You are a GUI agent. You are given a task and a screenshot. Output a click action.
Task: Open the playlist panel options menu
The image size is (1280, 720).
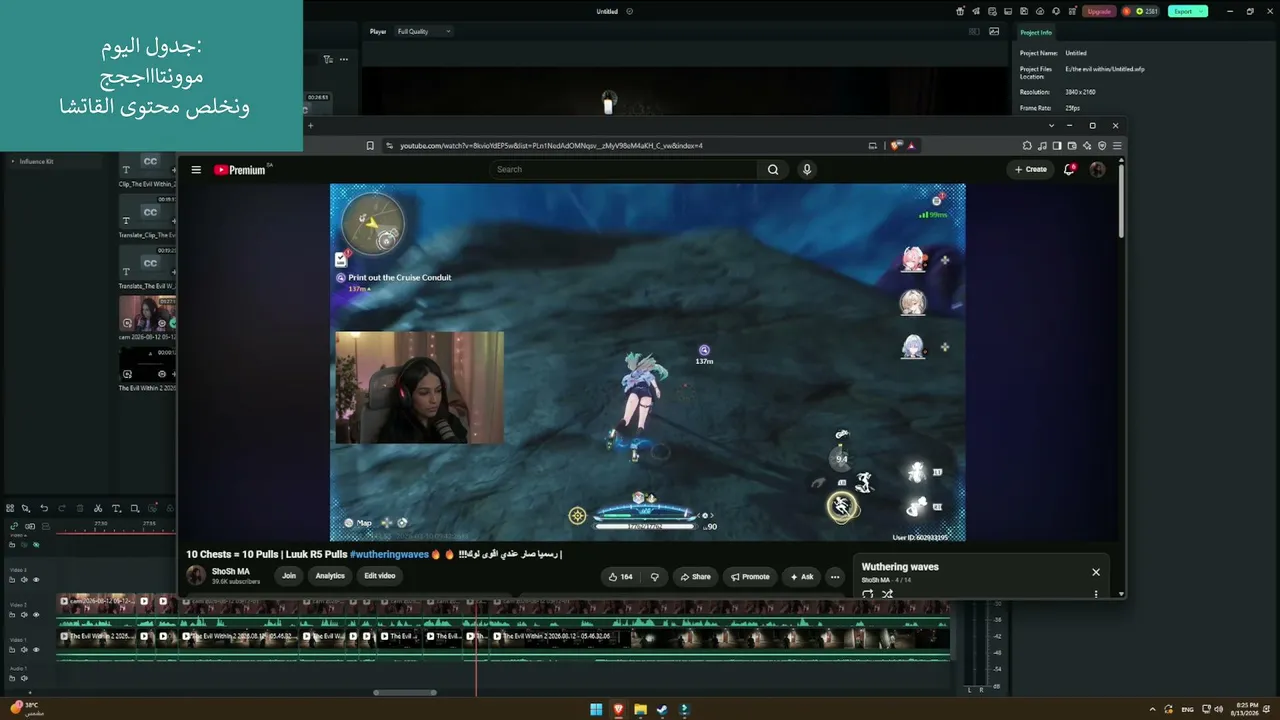(x=1096, y=594)
